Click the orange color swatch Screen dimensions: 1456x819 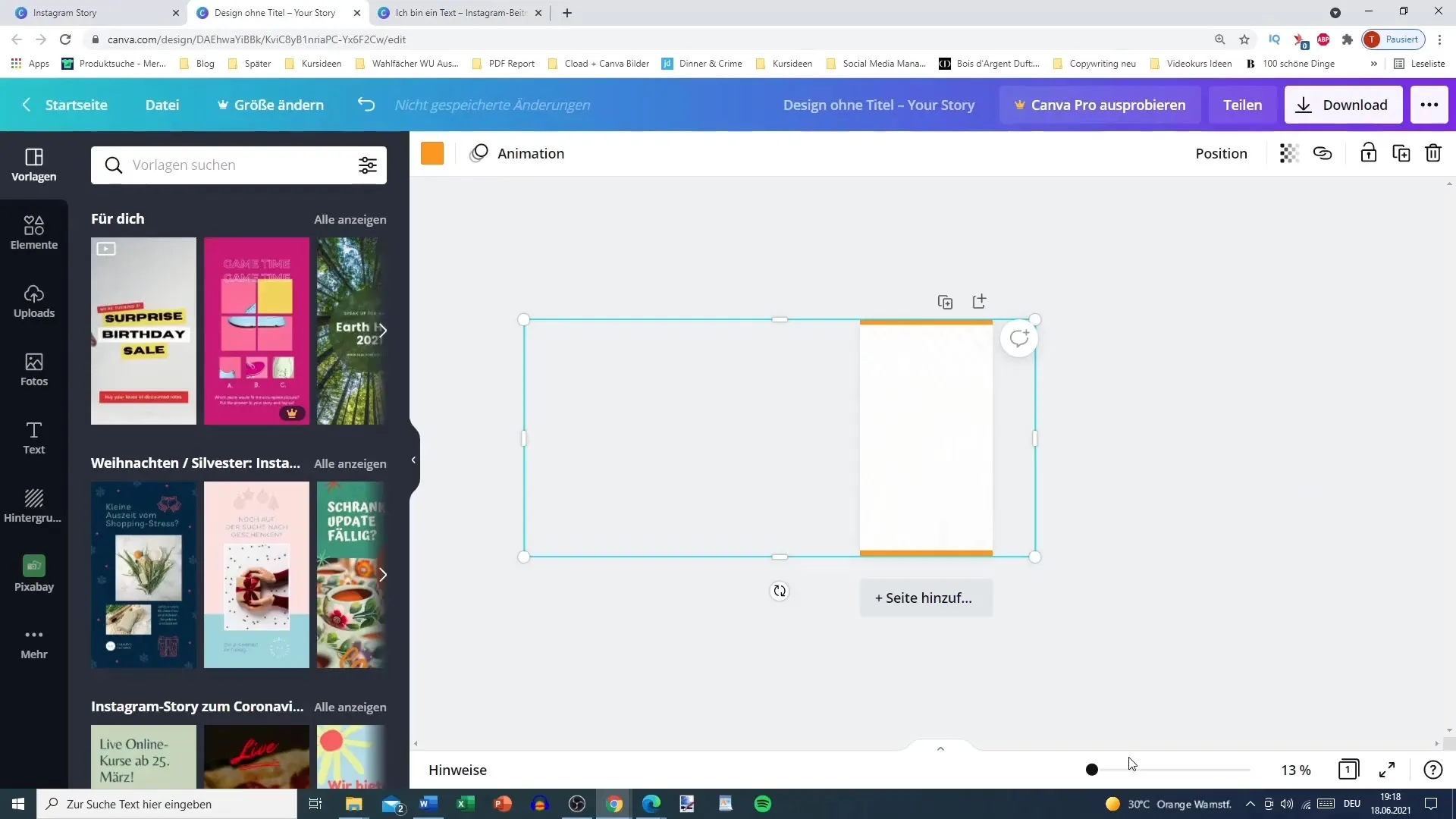pyautogui.click(x=432, y=153)
